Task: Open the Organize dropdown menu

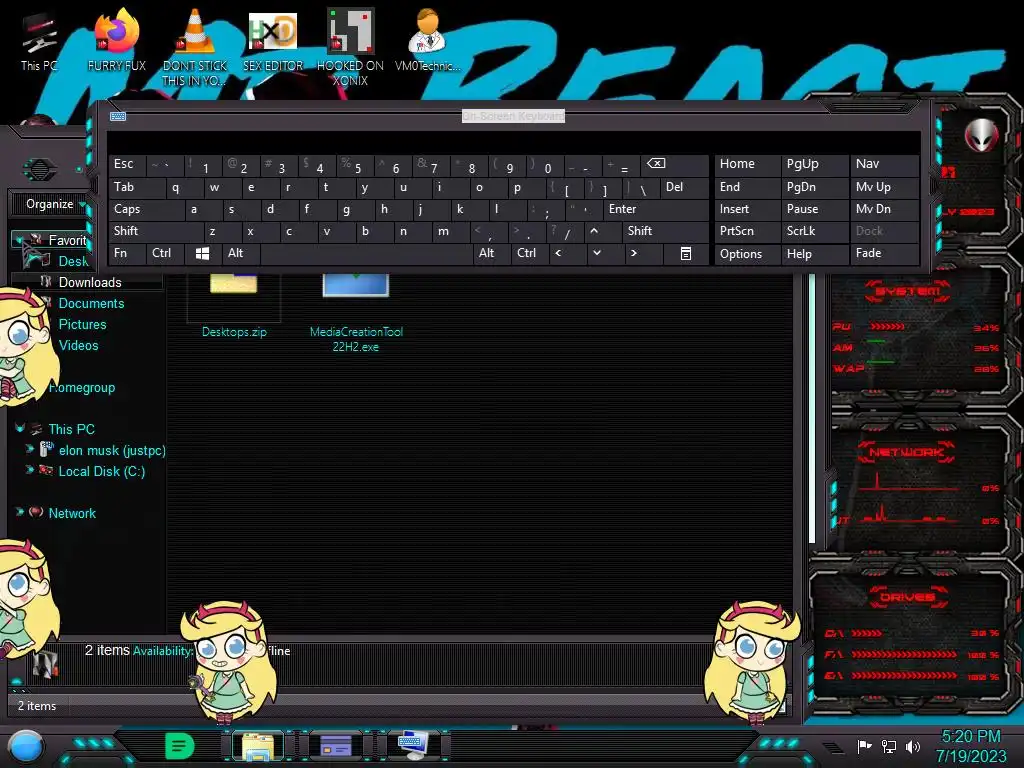Action: pyautogui.click(x=55, y=204)
